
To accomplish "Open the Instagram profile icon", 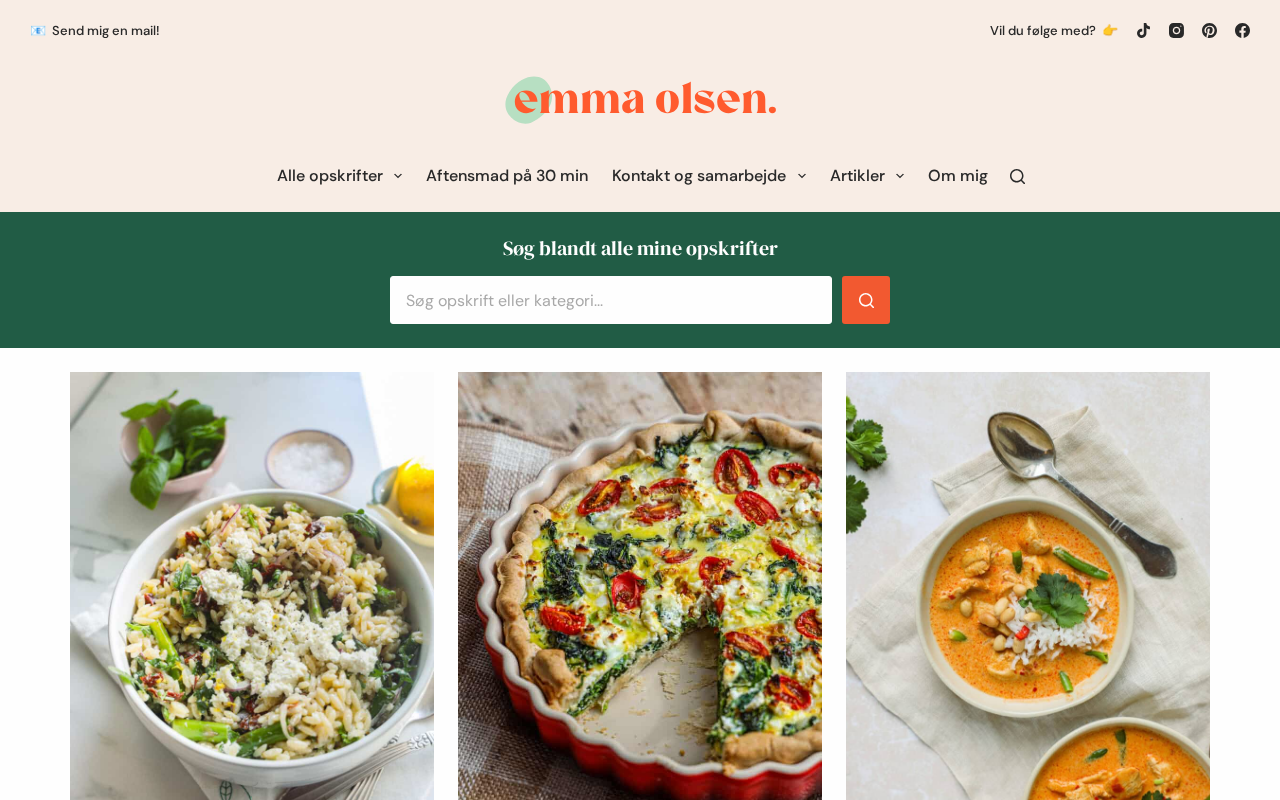I will click(1176, 30).
